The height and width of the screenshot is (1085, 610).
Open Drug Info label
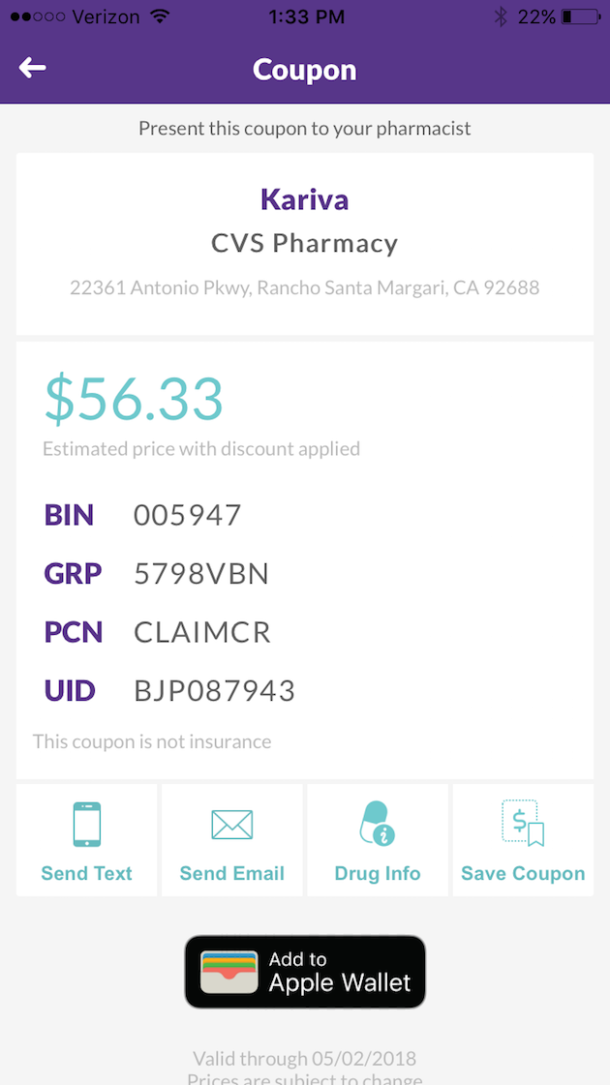pyautogui.click(x=377, y=873)
